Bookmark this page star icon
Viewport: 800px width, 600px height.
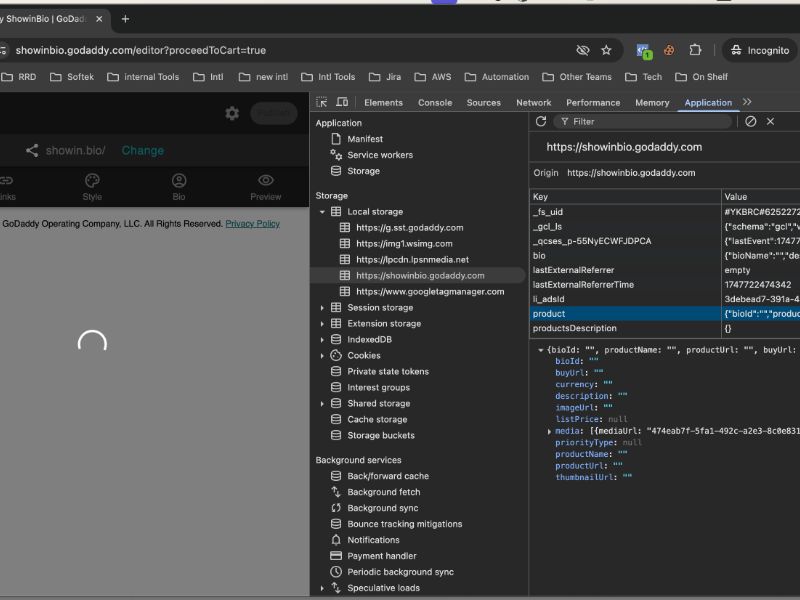(606, 50)
